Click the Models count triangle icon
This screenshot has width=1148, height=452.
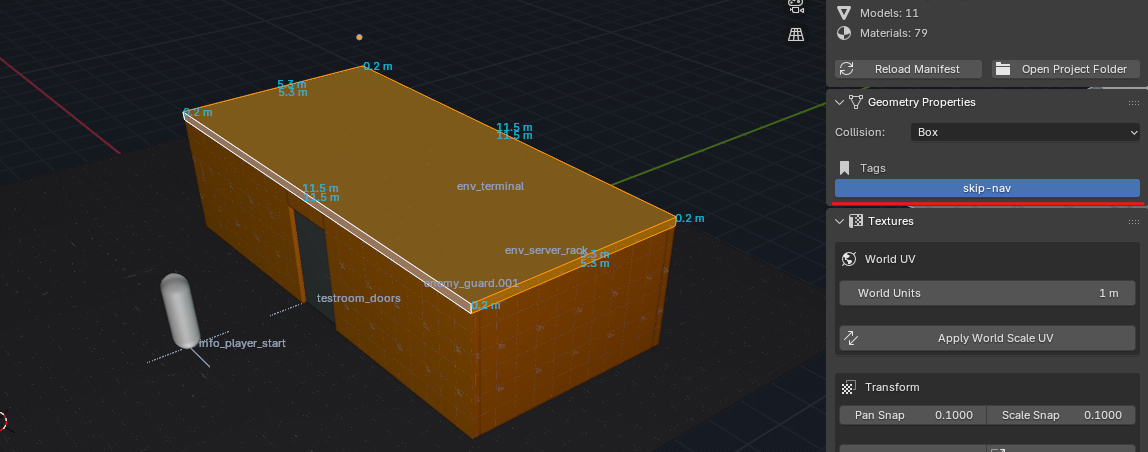(844, 12)
